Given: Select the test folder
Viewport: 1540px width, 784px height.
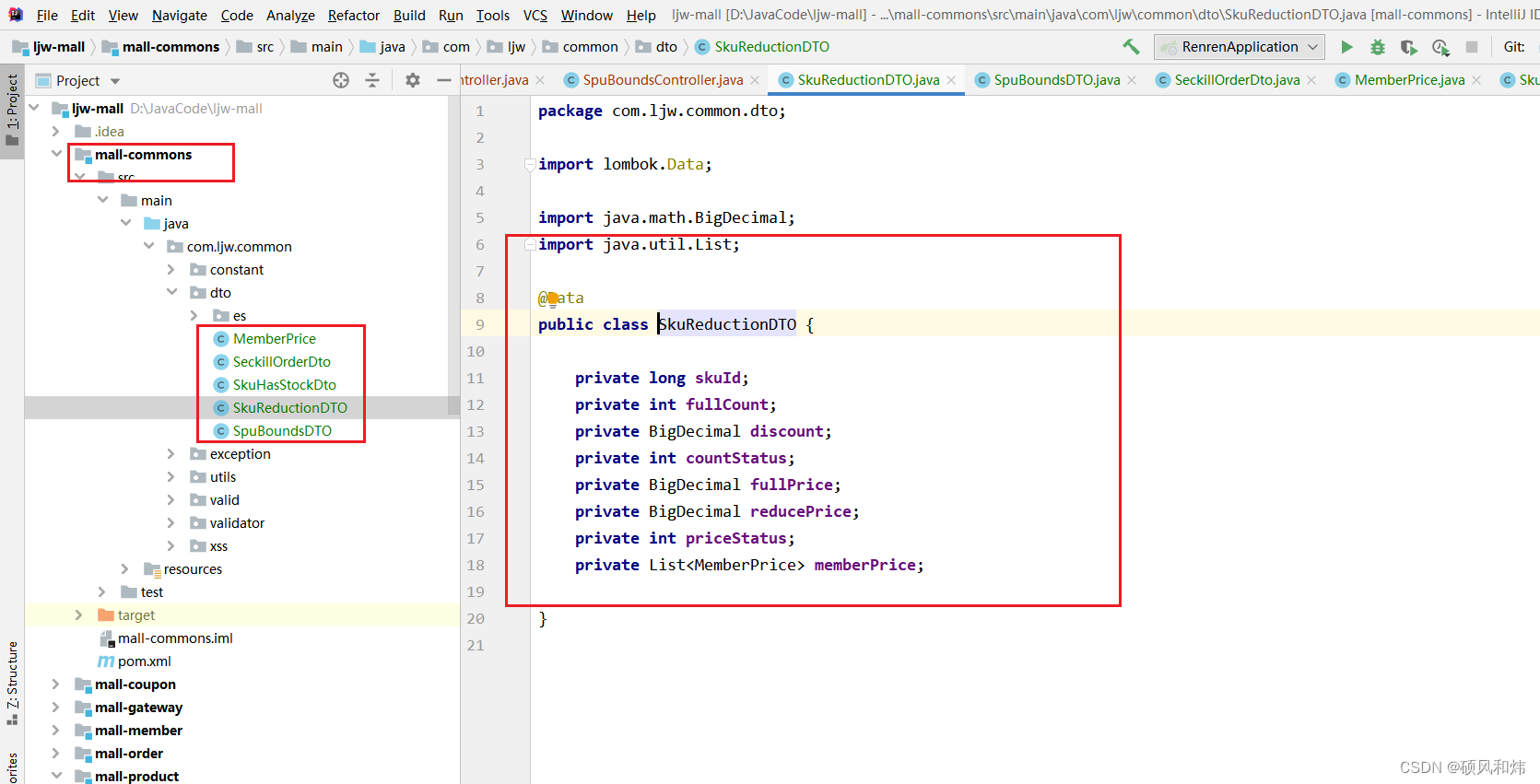Looking at the screenshot, I should [152, 592].
